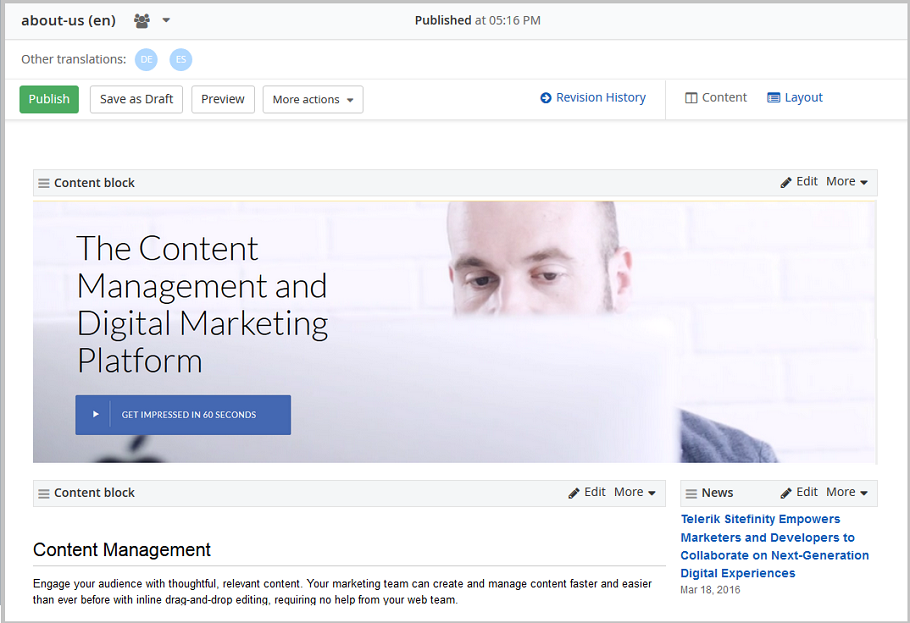Play the Get Impressed in 60 Seconds video

click(x=183, y=415)
